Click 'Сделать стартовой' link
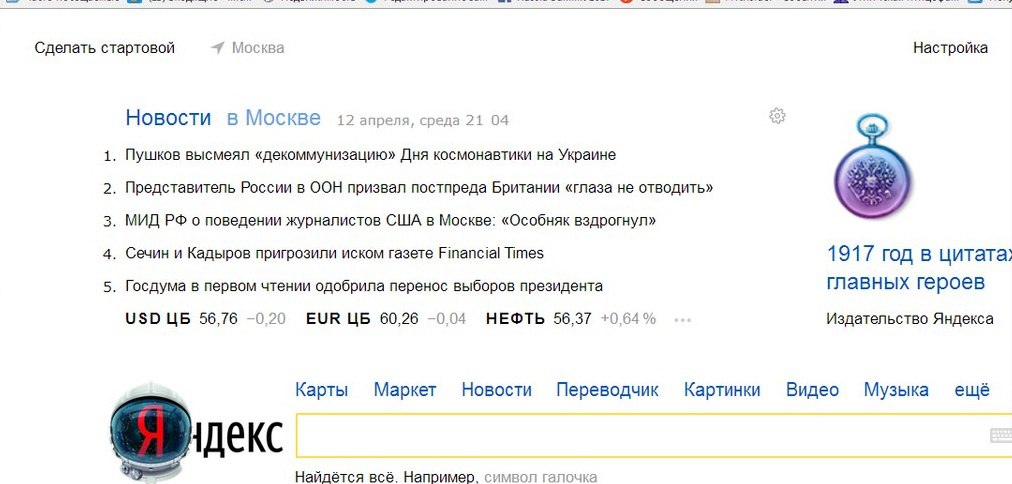 (x=105, y=48)
